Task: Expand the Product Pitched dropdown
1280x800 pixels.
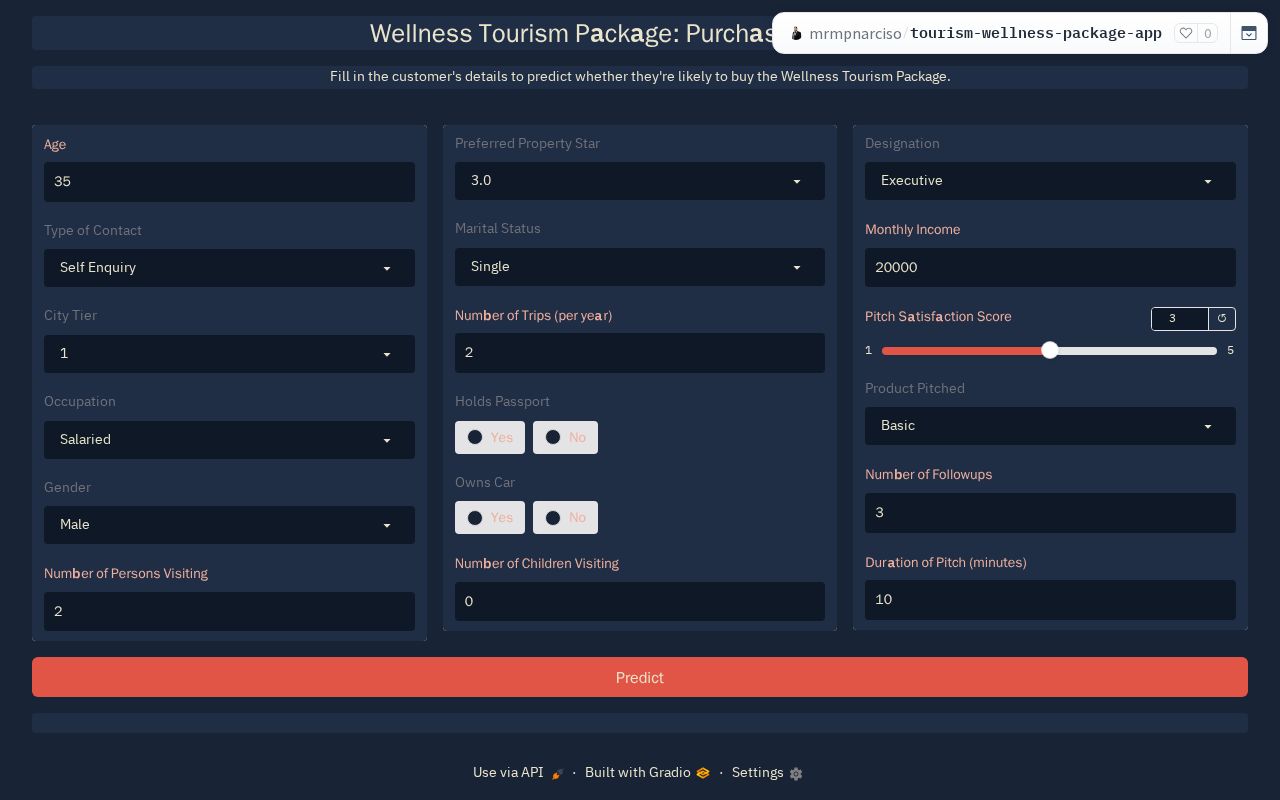Action: pyautogui.click(x=1050, y=426)
